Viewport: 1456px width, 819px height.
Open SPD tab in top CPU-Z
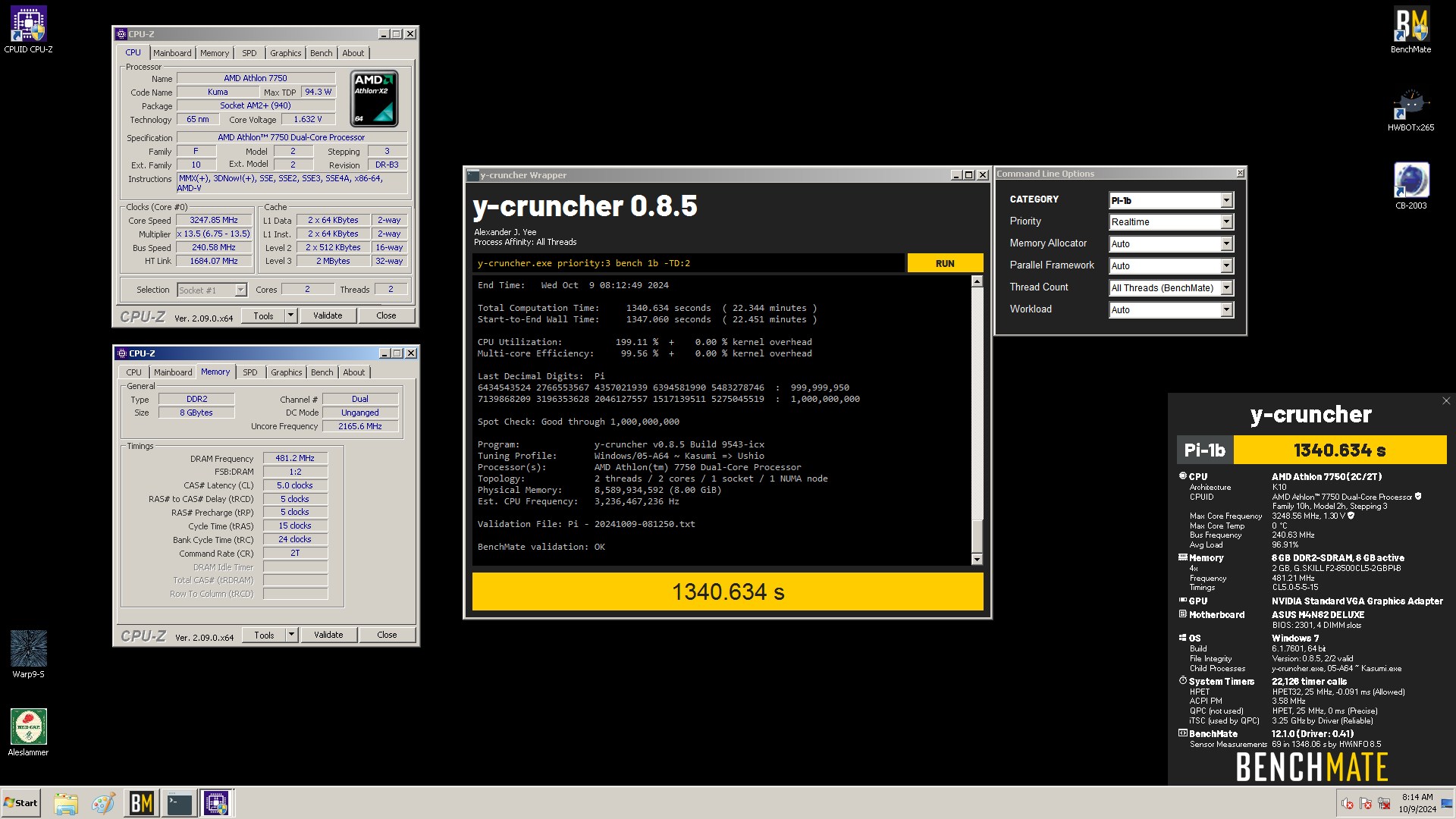[249, 53]
